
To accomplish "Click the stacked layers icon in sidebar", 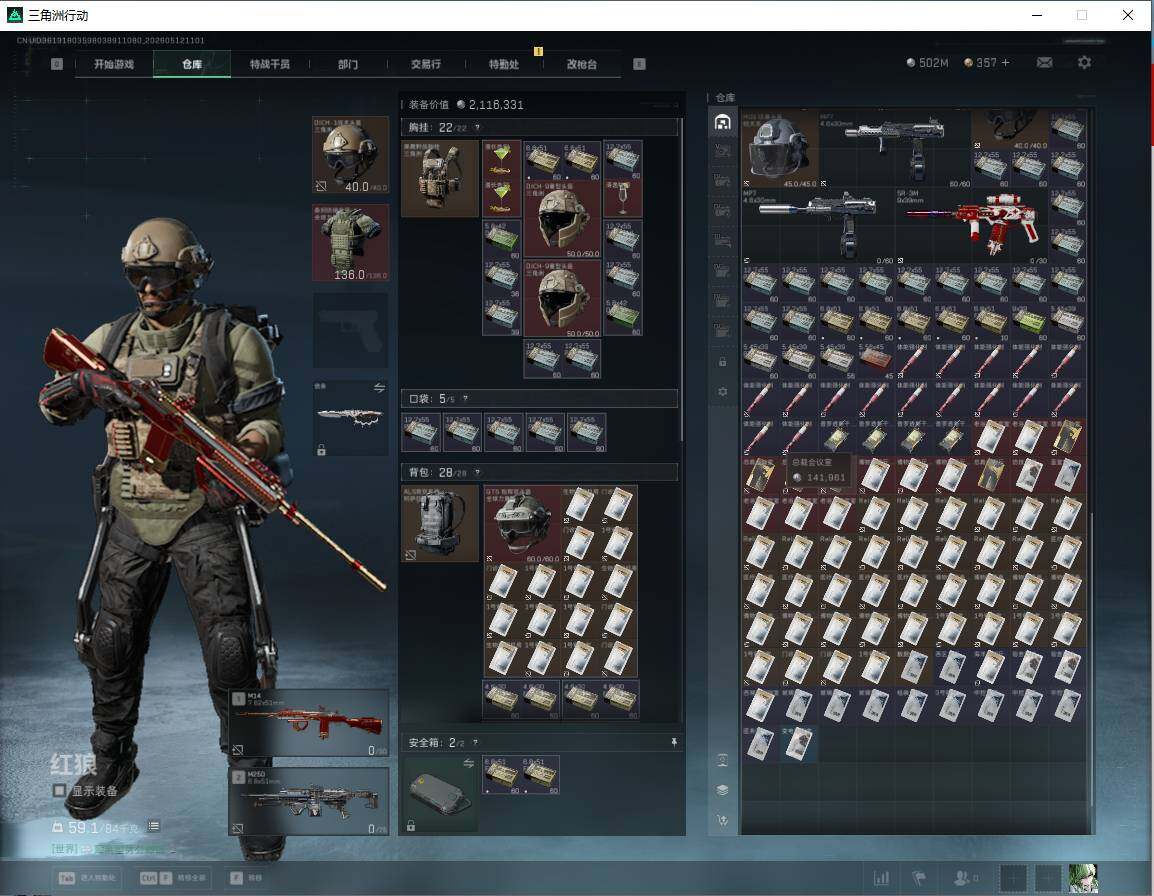I will click(722, 790).
